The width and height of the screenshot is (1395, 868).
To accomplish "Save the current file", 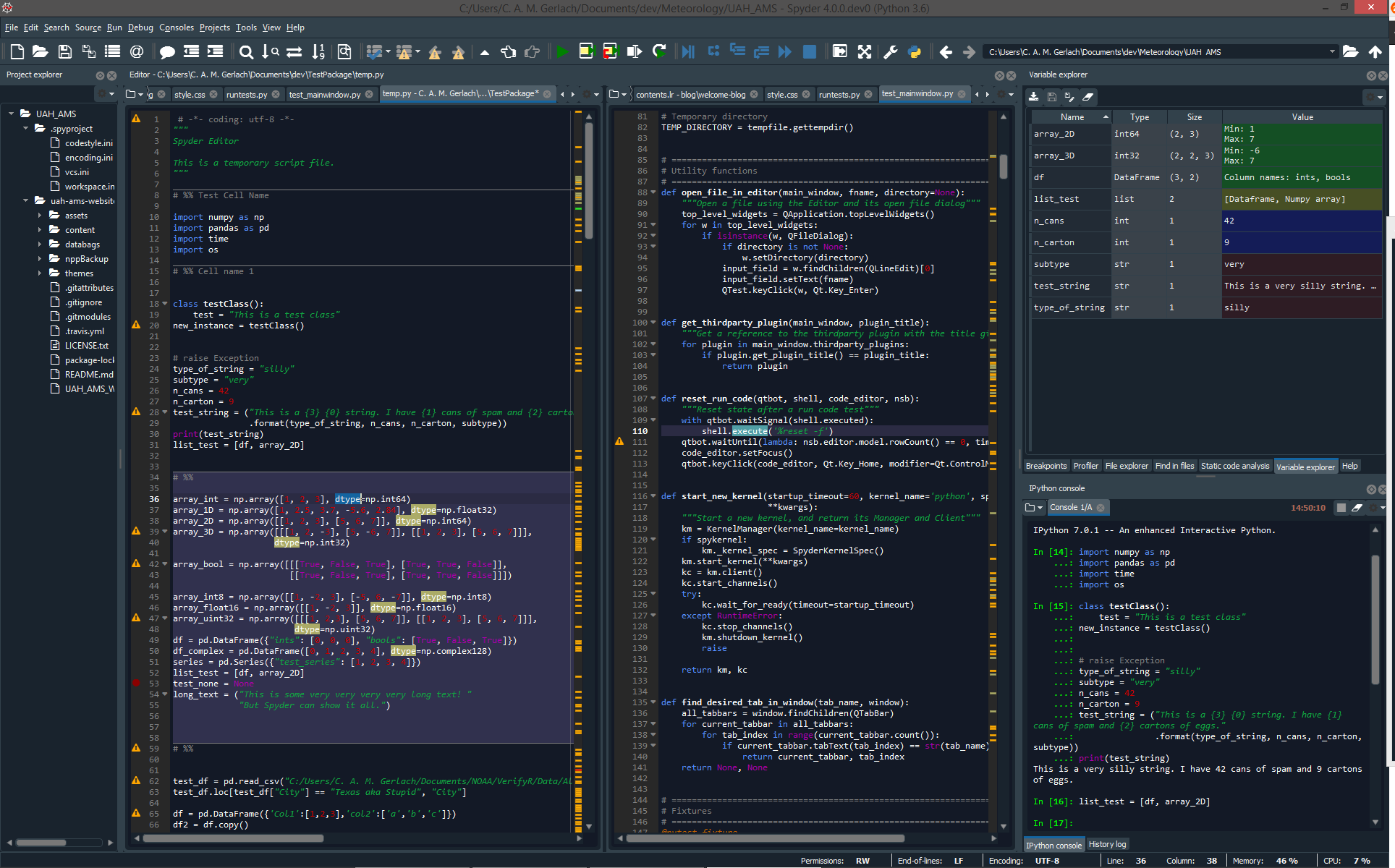I will pyautogui.click(x=64, y=51).
